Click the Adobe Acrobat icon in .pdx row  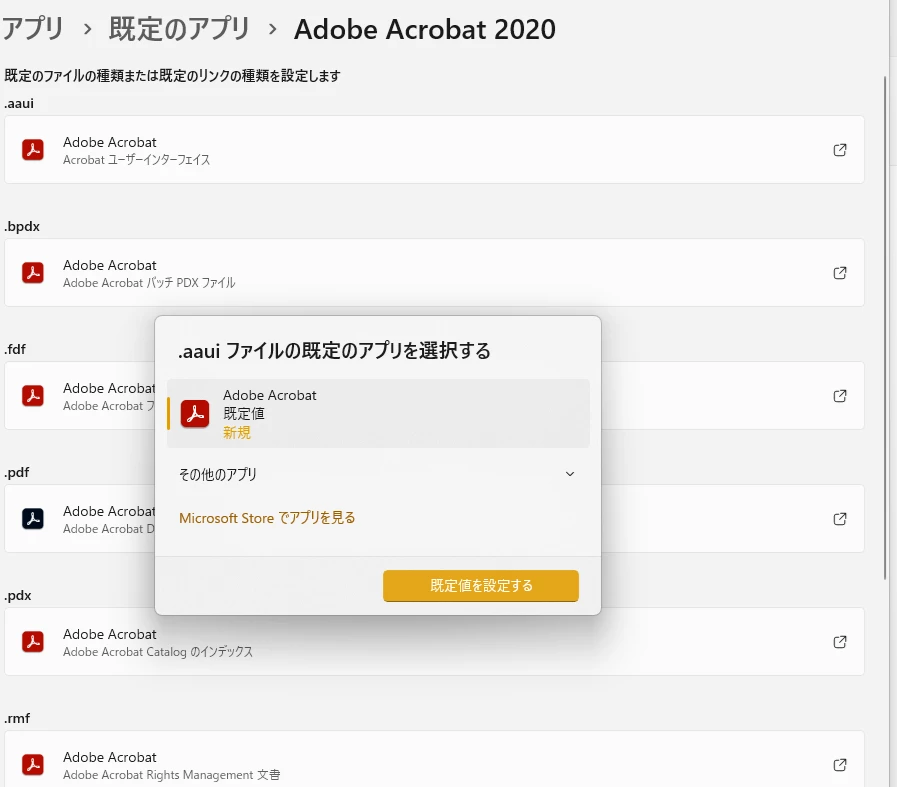tap(33, 642)
